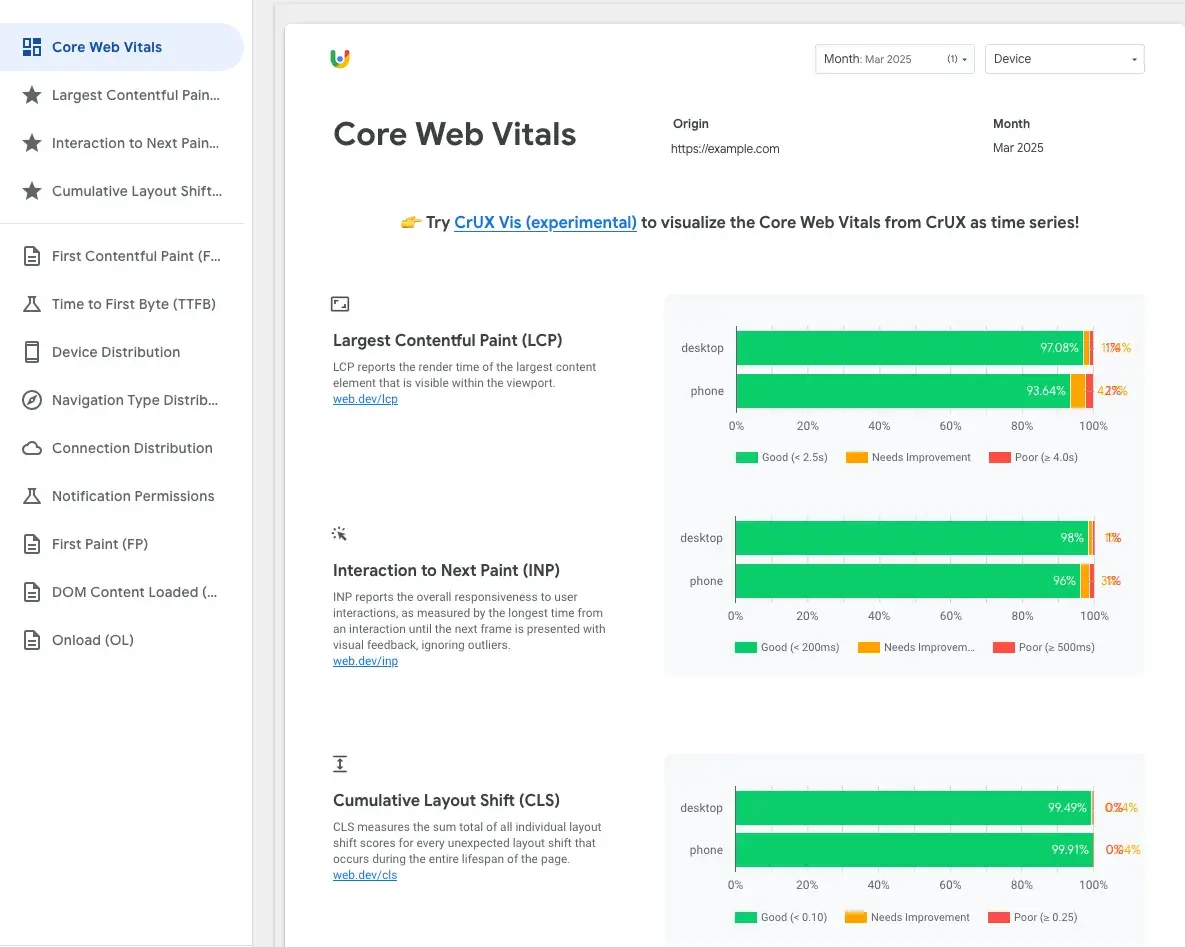Image resolution: width=1185 pixels, height=947 pixels.
Task: Follow the CrUX Vis (experimental) link
Action: tap(545, 223)
